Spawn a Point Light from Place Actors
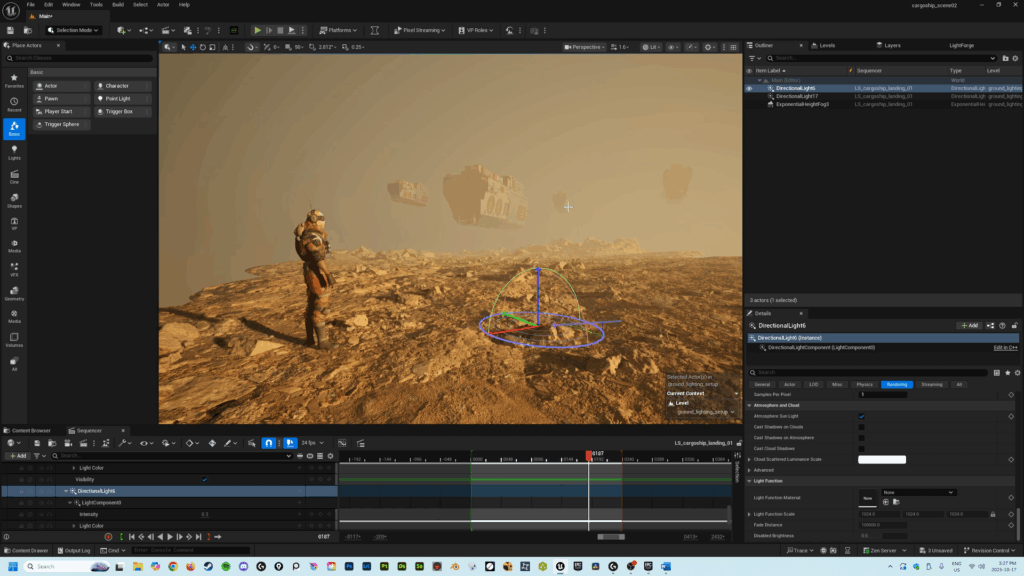The width and height of the screenshot is (1024, 576). point(120,98)
